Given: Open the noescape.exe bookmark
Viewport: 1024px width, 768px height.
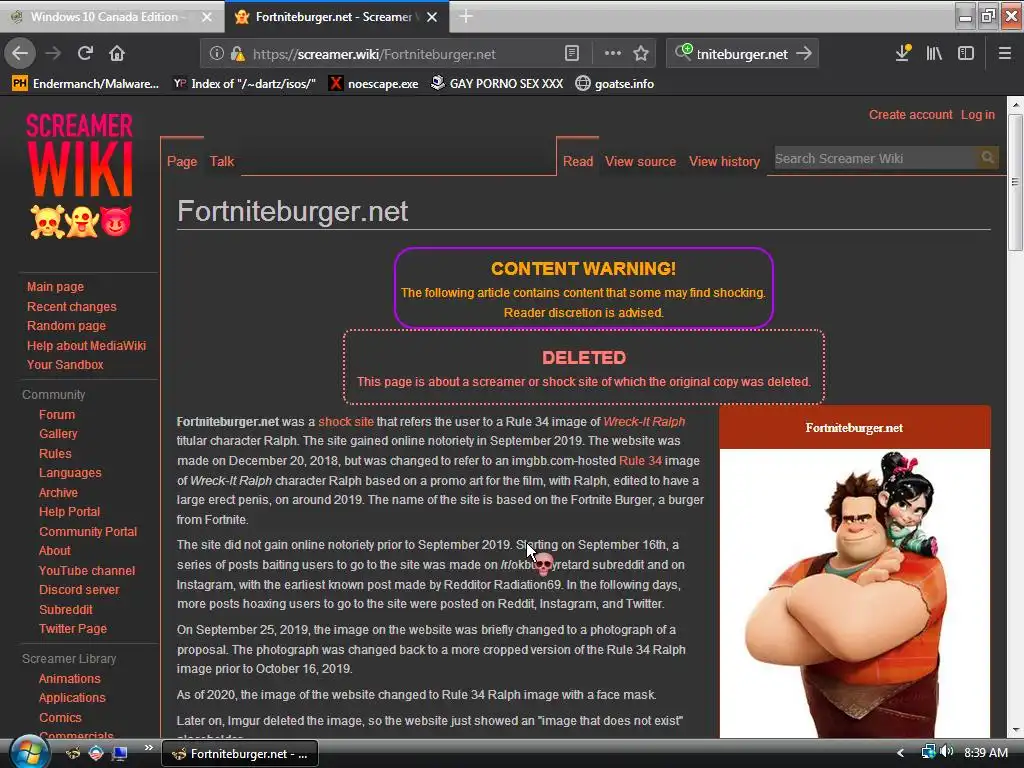Looking at the screenshot, I should tap(374, 84).
